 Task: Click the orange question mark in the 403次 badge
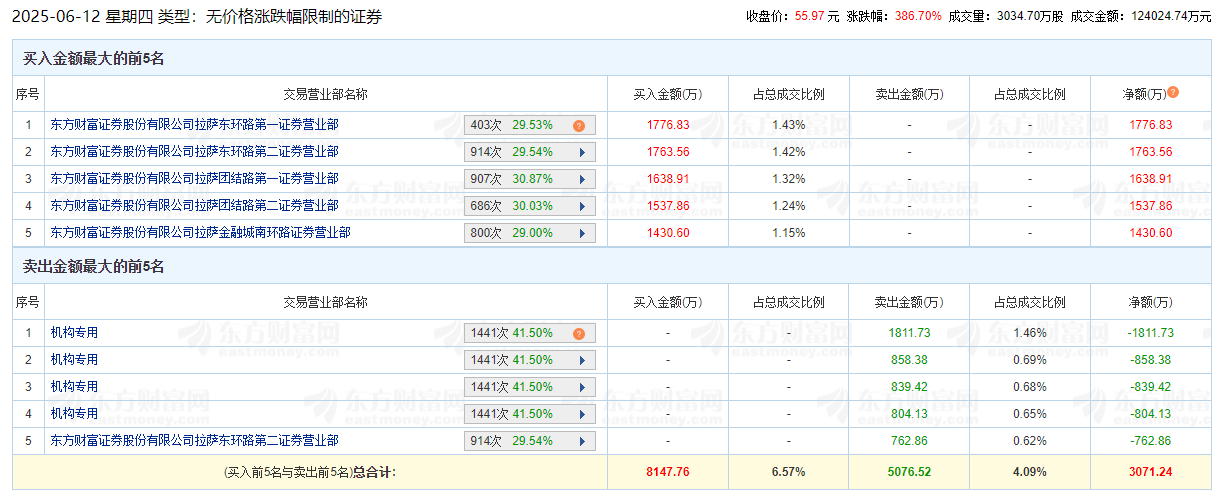click(x=578, y=126)
